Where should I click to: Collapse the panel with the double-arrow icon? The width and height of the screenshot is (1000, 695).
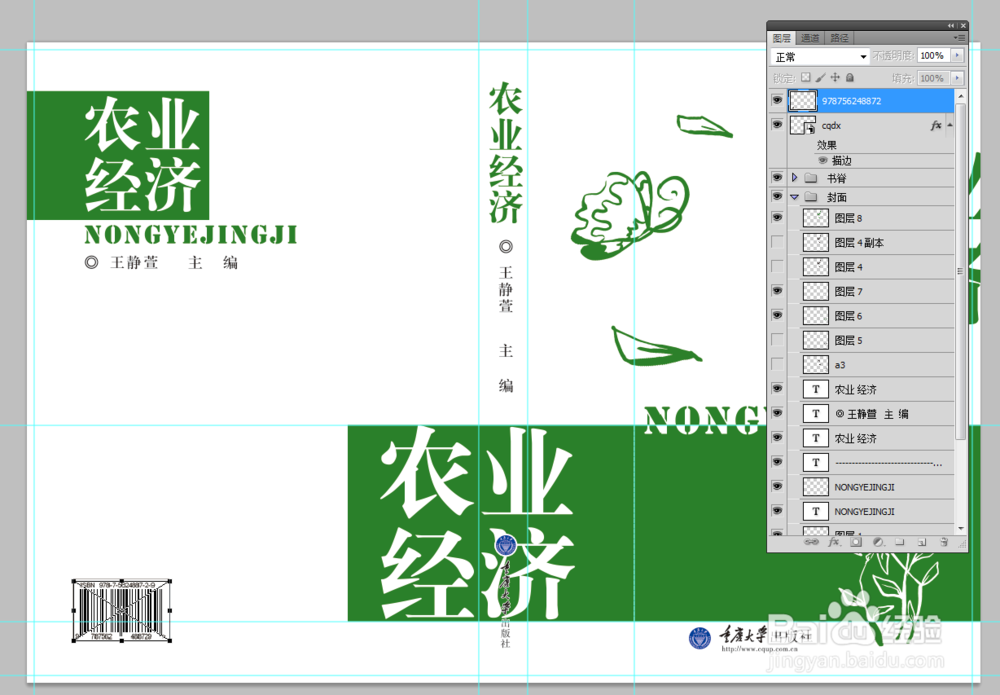[x=950, y=26]
